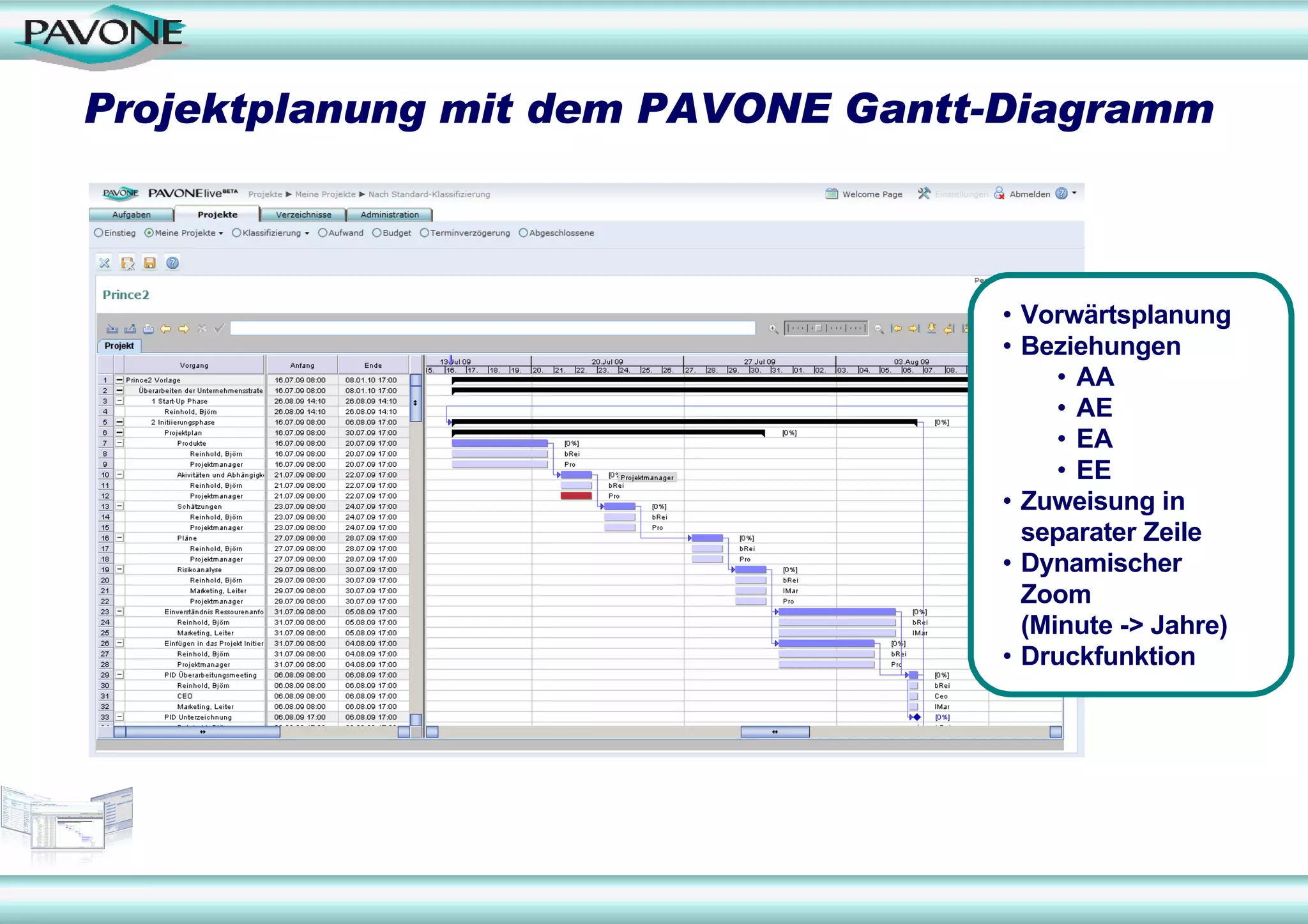Click the Gantt toolbar text input field
Screen dimensions: 1308x924
[492, 328]
